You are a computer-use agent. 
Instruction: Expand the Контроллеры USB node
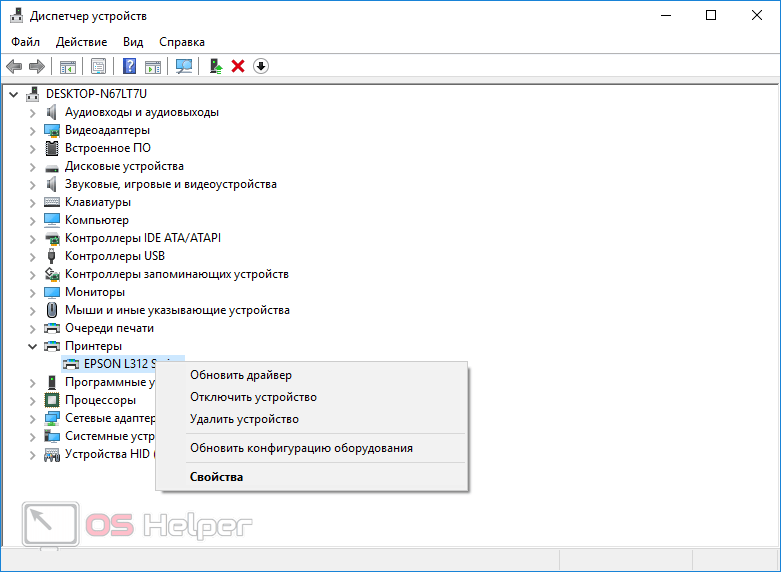point(32,257)
